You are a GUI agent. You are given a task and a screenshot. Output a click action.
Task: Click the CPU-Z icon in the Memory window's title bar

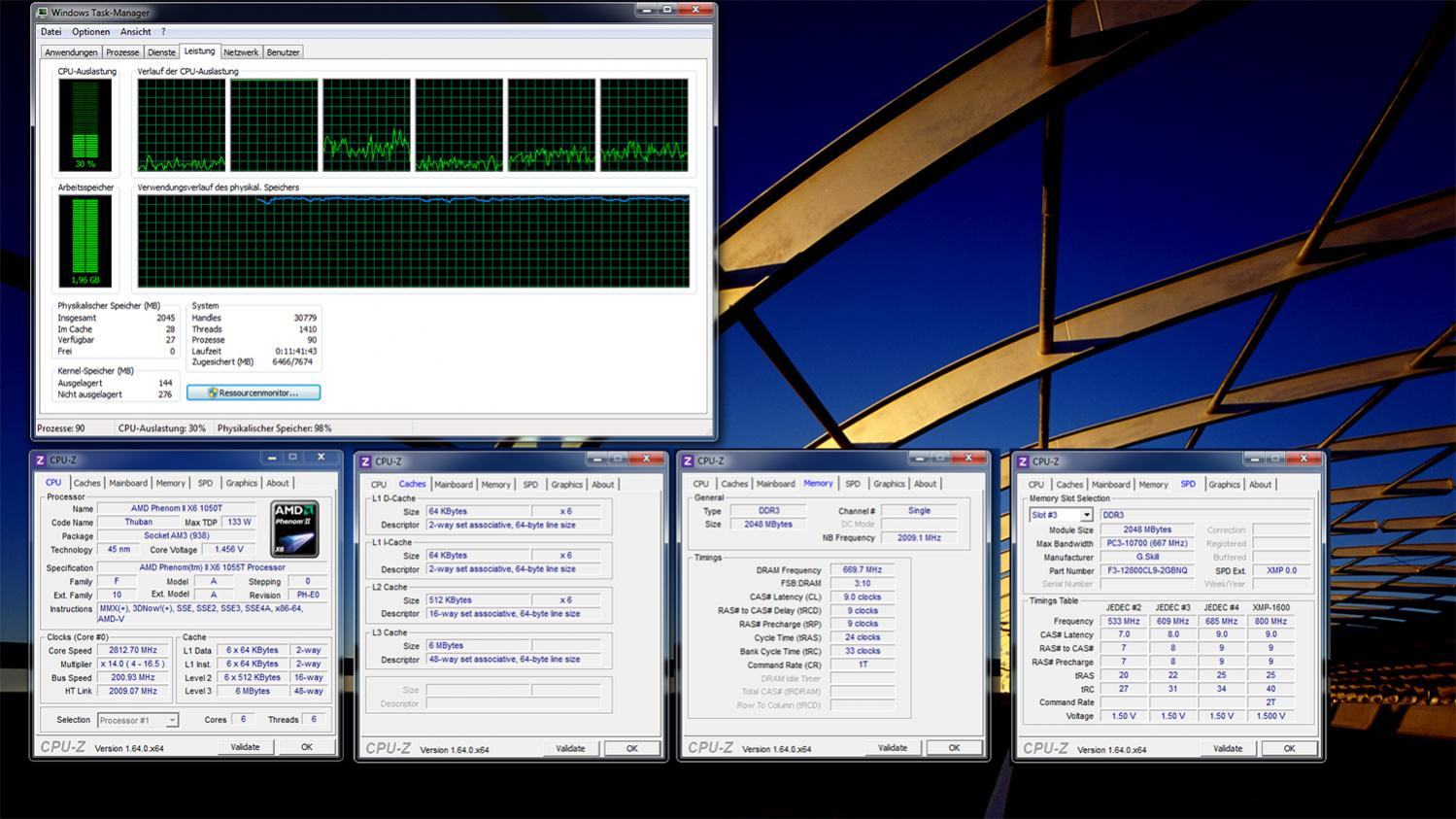pyautogui.click(x=688, y=461)
